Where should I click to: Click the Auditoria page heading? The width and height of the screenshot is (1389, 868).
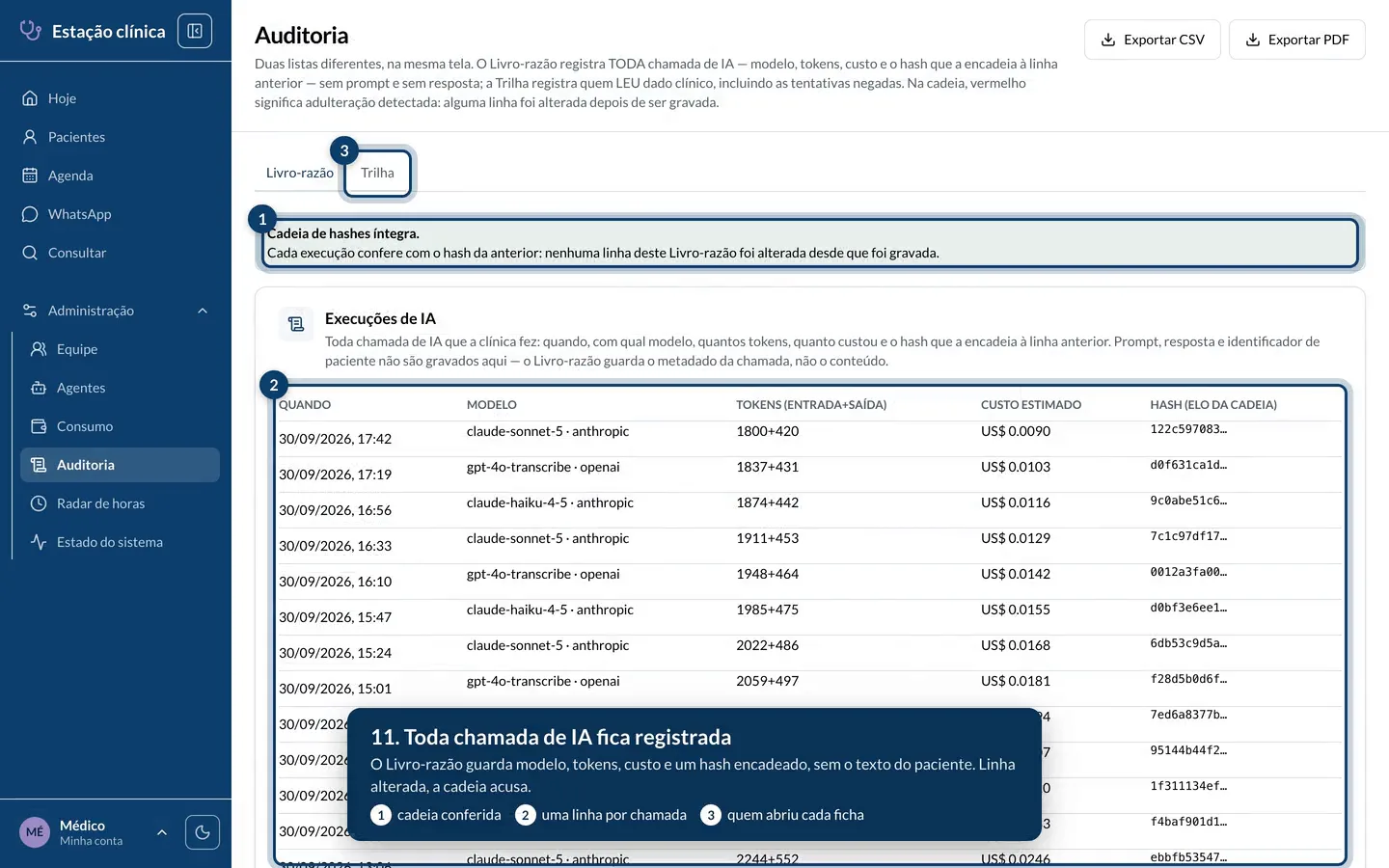(302, 36)
